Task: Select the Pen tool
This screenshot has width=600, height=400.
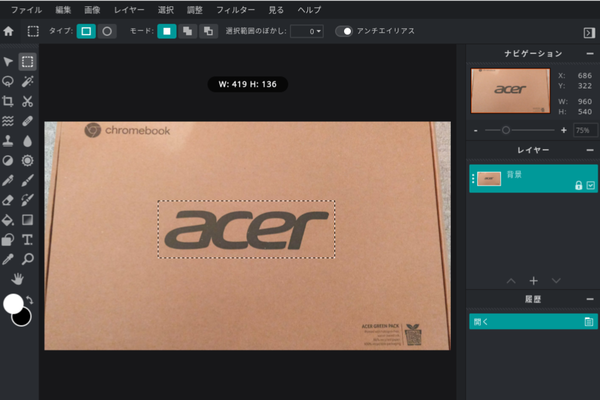Action: pyautogui.click(x=8, y=180)
